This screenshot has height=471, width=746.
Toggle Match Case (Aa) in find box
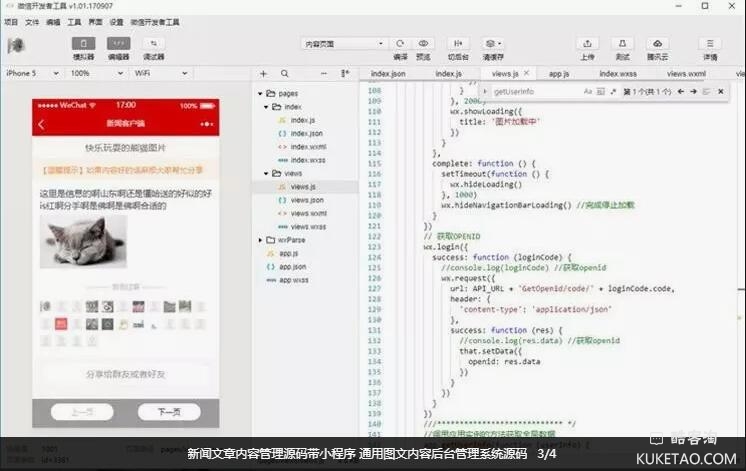588,91
